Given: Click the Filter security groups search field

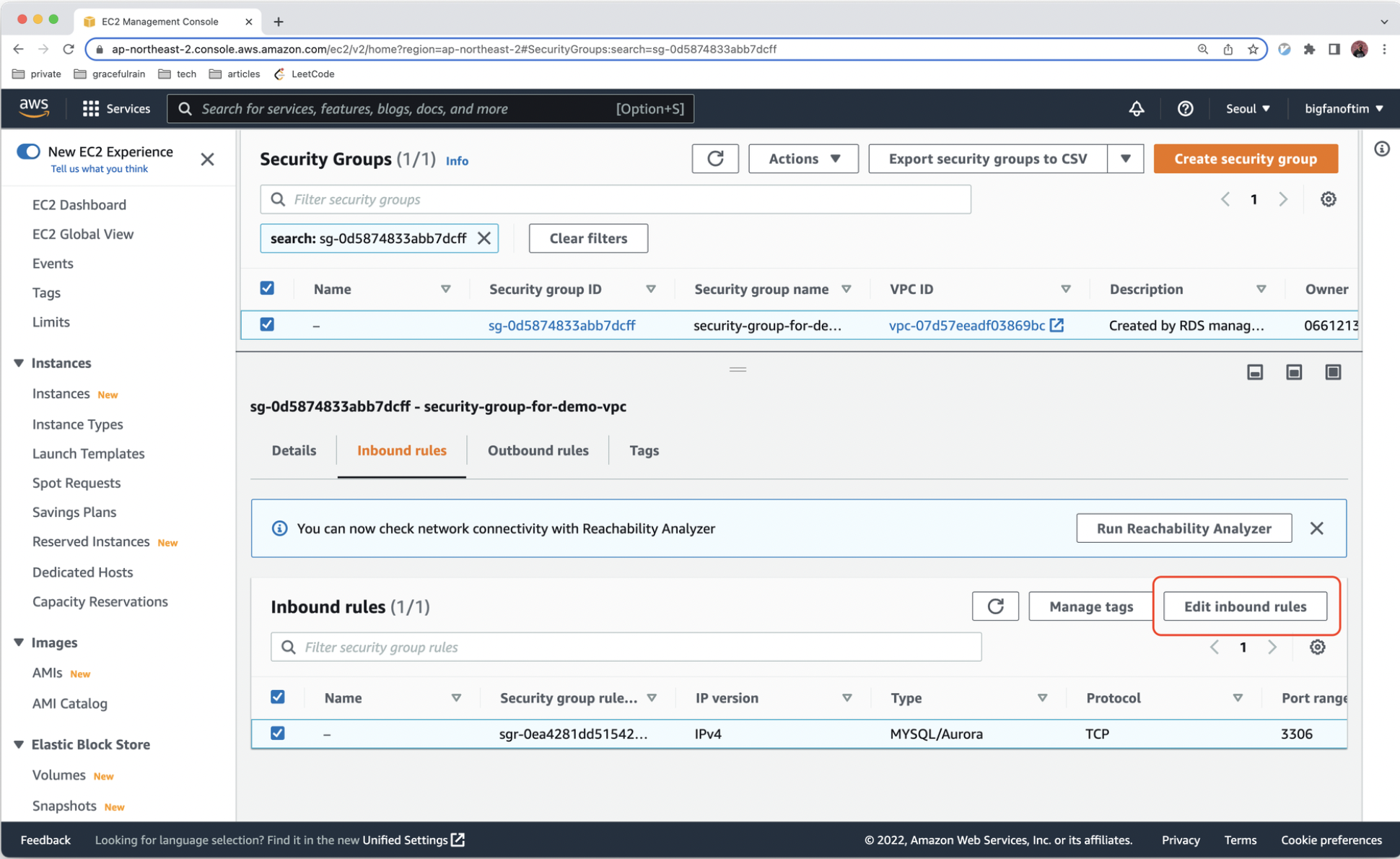Looking at the screenshot, I should tap(615, 199).
